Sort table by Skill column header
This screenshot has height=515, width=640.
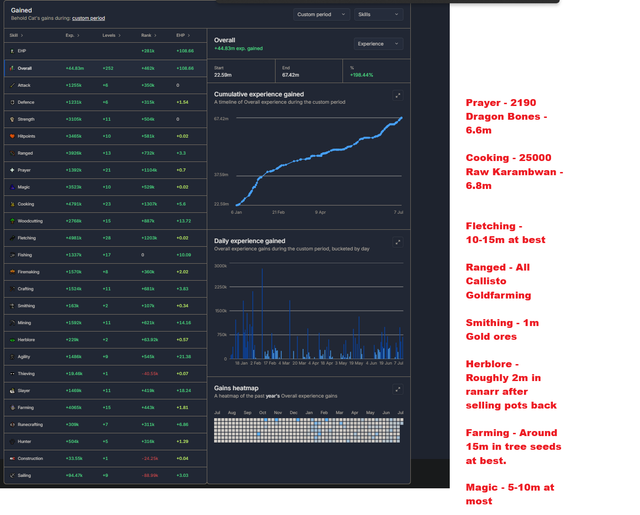16,36
